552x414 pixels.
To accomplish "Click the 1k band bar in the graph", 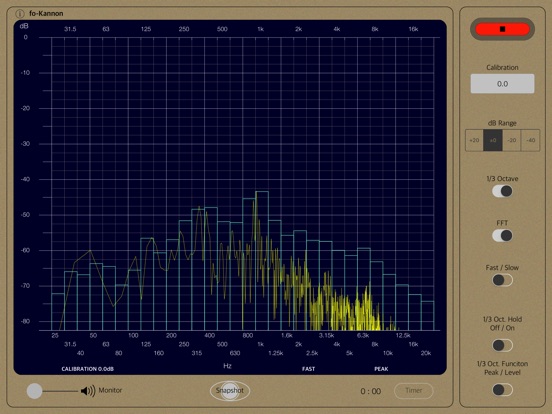I will click(x=262, y=261).
